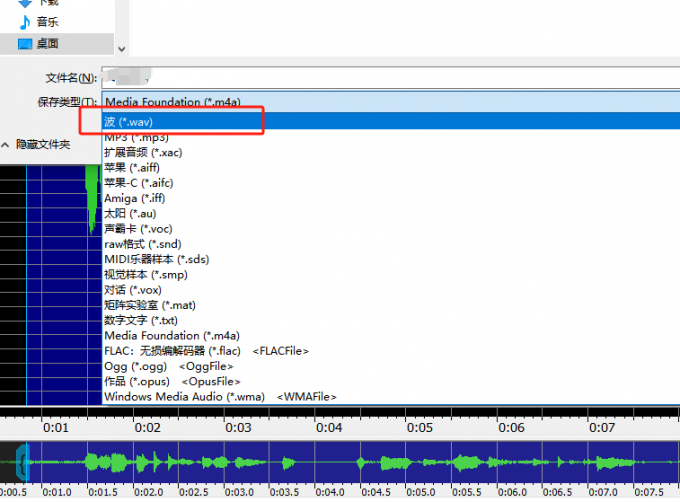Click navigation pane scroll down arrow
This screenshot has width=680, height=502.
[122, 49]
